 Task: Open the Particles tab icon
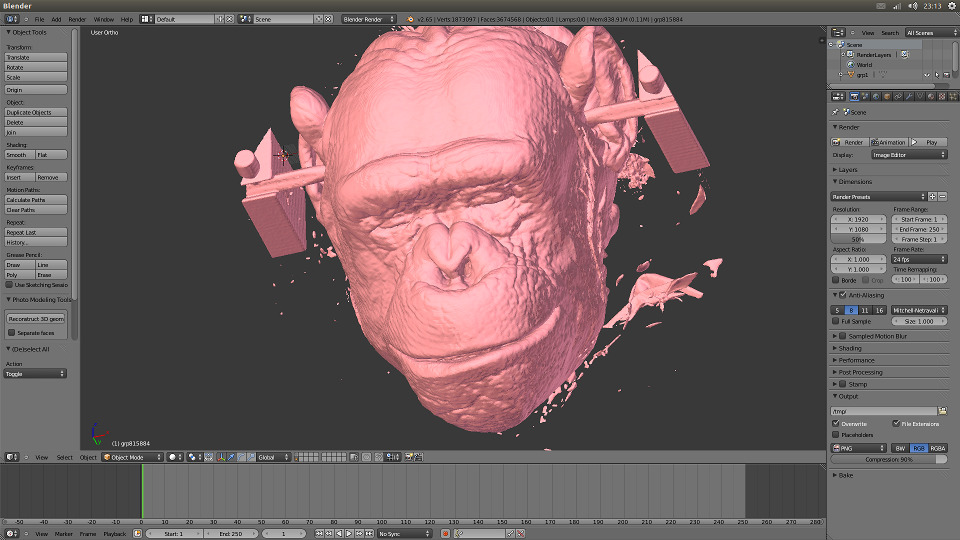pyautogui.click(x=953, y=97)
